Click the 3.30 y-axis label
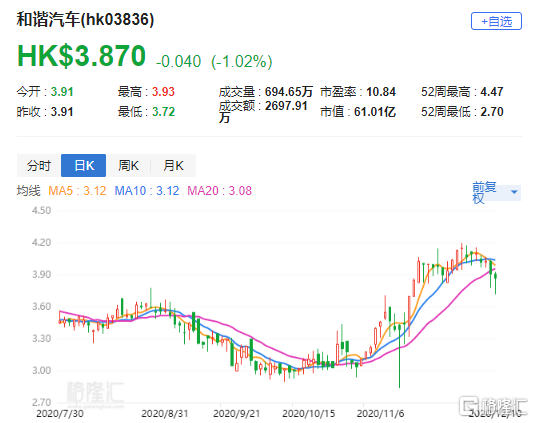The width and height of the screenshot is (534, 423). [42, 339]
